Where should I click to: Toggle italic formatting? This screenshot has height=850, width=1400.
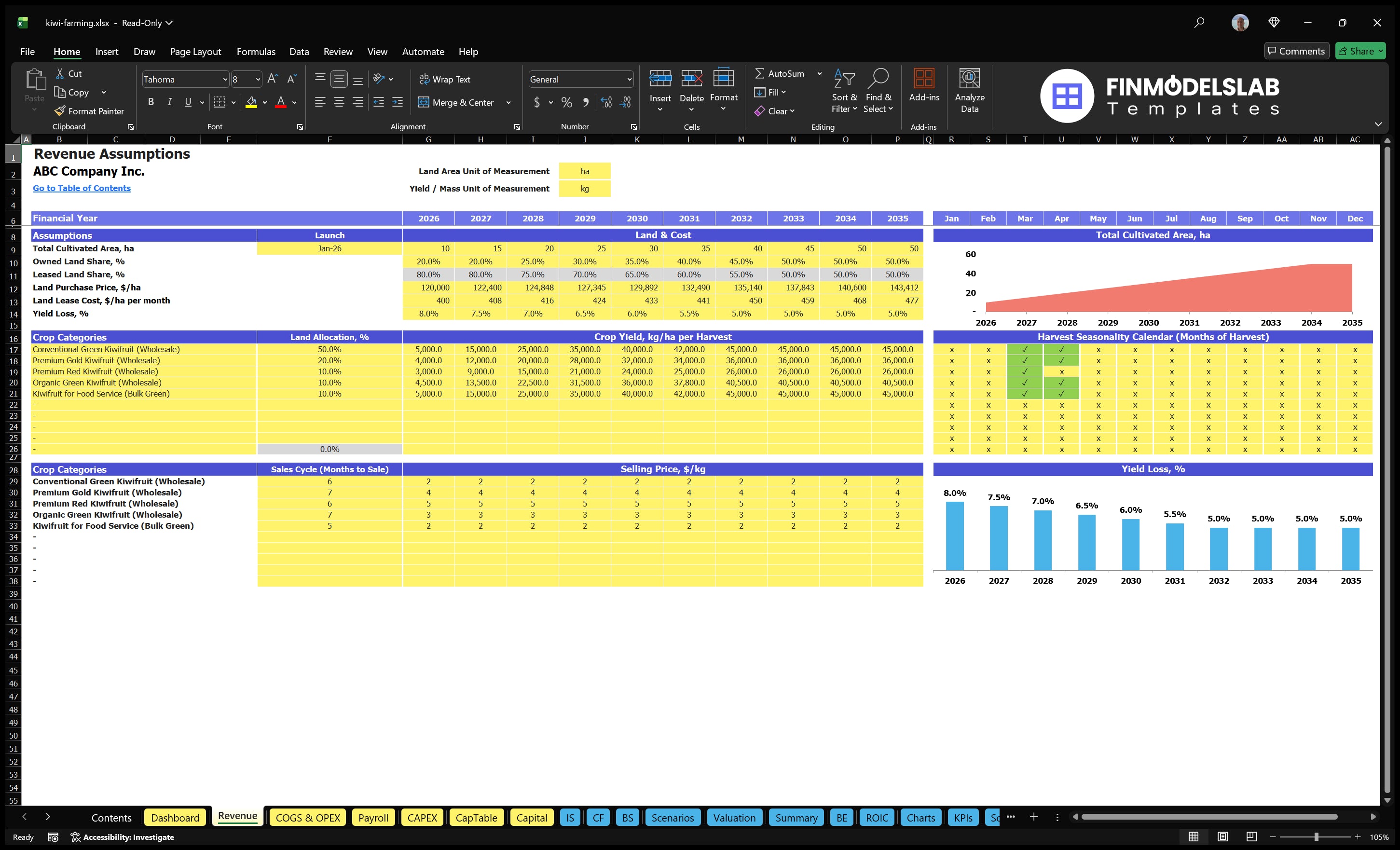click(x=169, y=102)
